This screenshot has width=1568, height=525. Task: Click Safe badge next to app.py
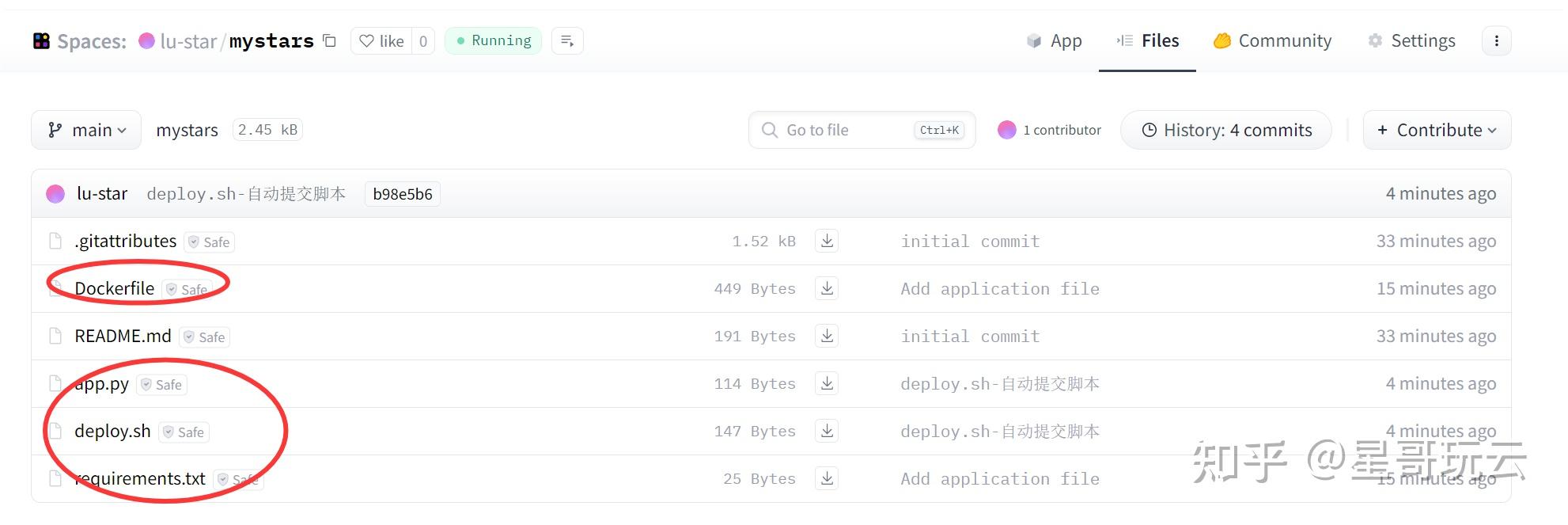pos(161,385)
